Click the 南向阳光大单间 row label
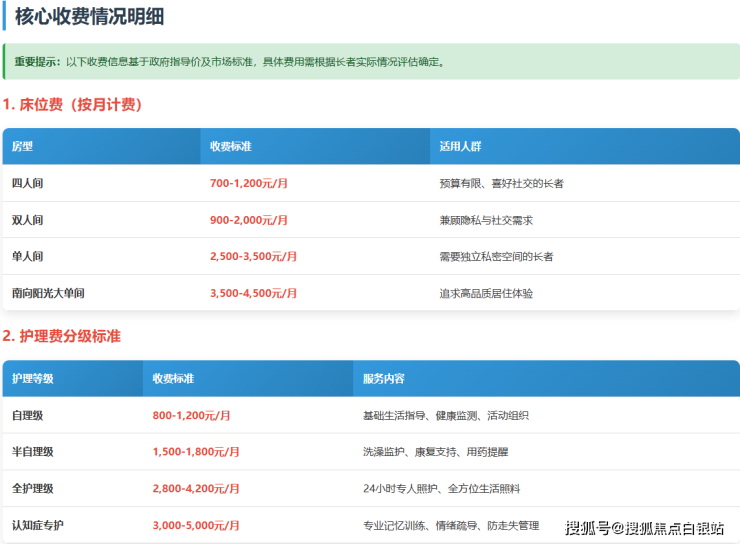 click(48, 293)
